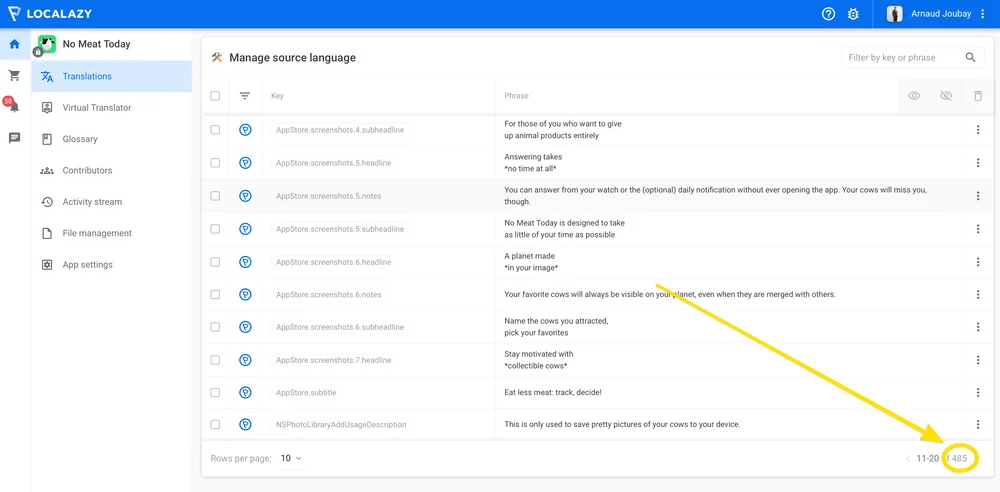The height and width of the screenshot is (492, 1000).
Task: Click the Filter by key or phrase field
Action: [900, 58]
